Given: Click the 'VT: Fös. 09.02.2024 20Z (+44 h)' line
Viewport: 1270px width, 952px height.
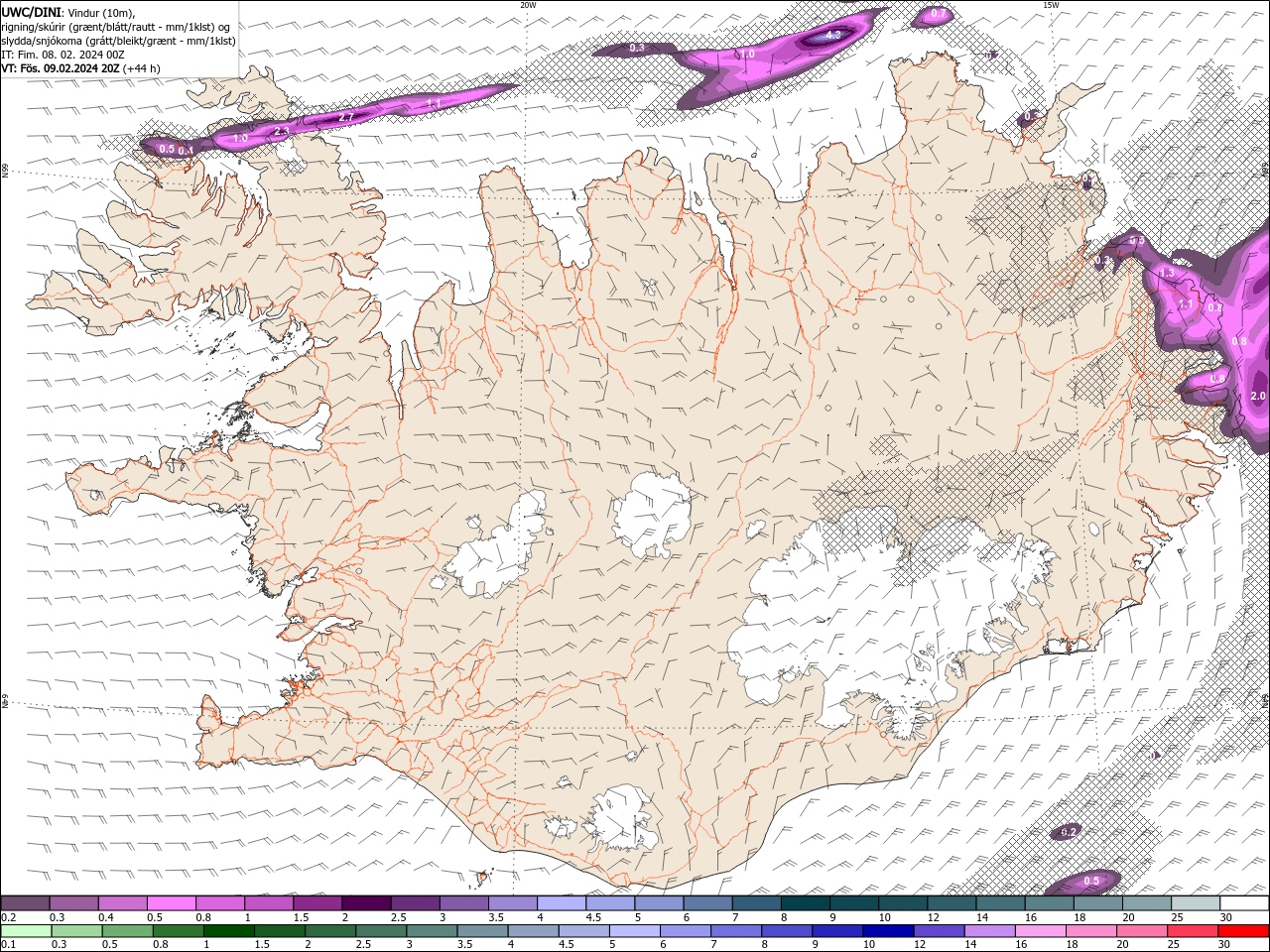Looking at the screenshot, I should point(81,68).
